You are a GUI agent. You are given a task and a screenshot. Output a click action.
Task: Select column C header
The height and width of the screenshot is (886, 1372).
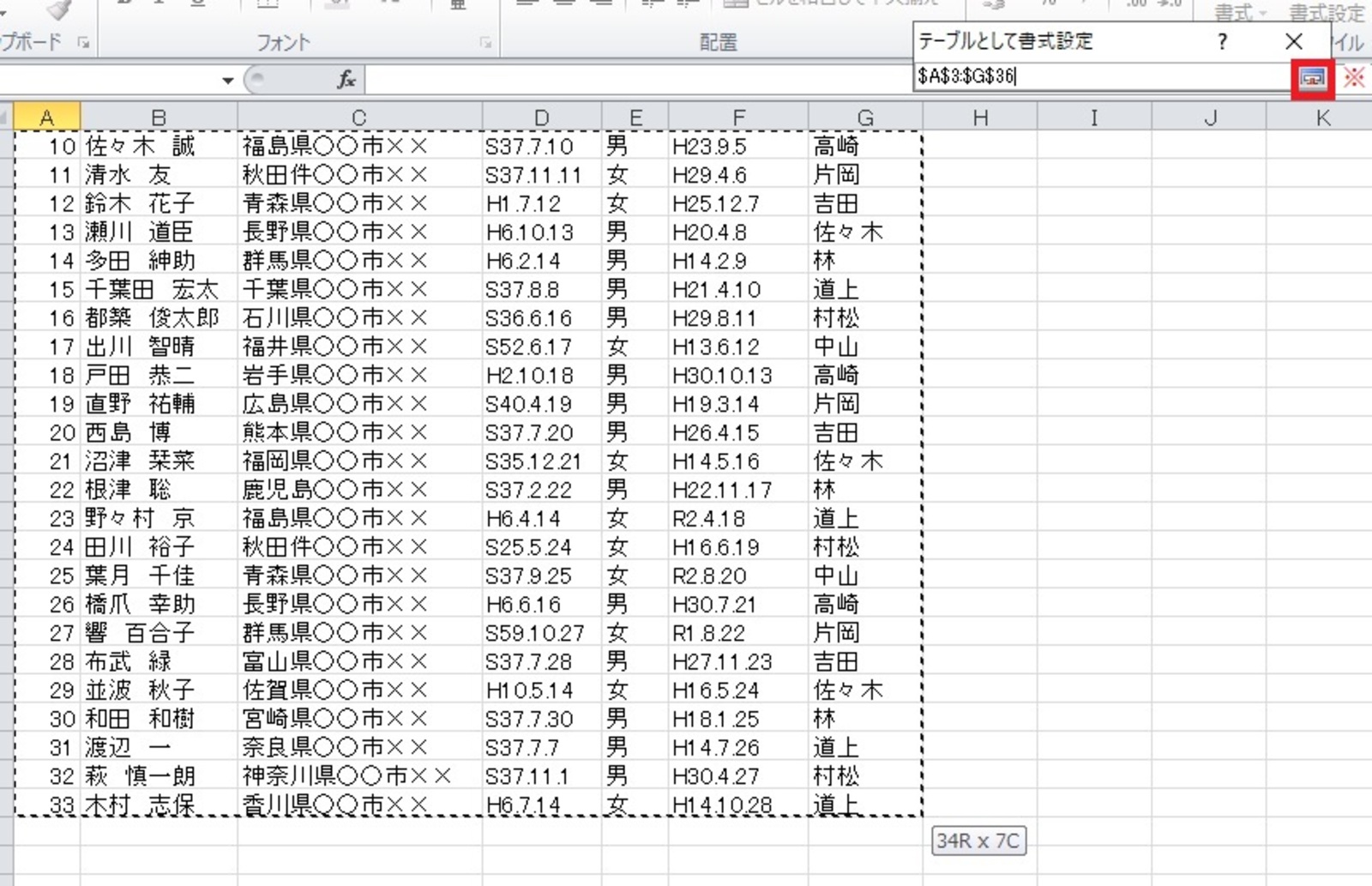pos(359,117)
